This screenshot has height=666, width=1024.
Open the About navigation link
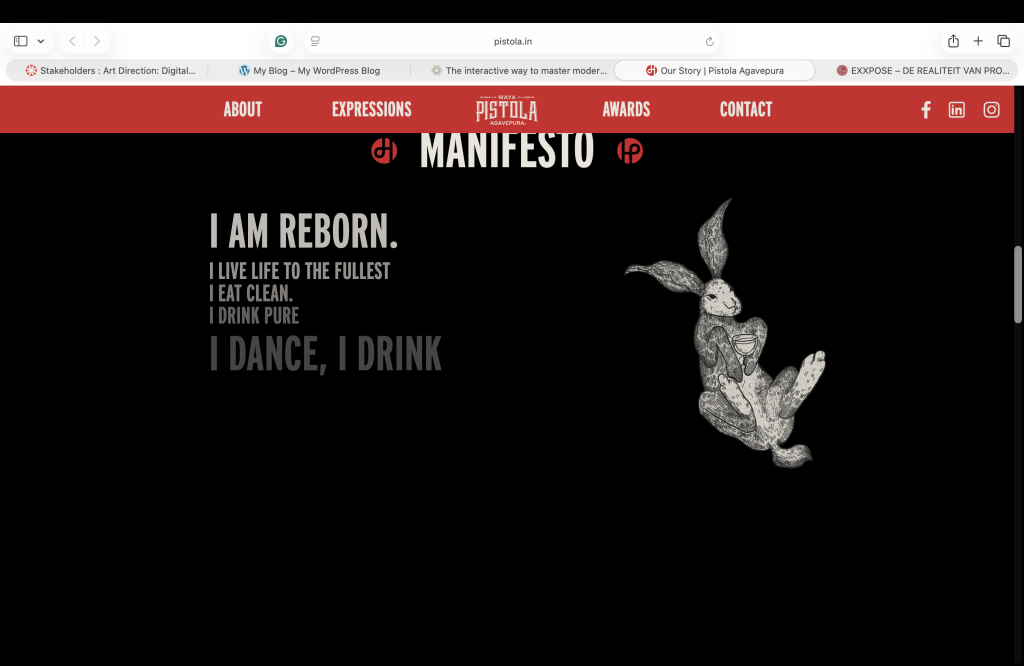[242, 110]
